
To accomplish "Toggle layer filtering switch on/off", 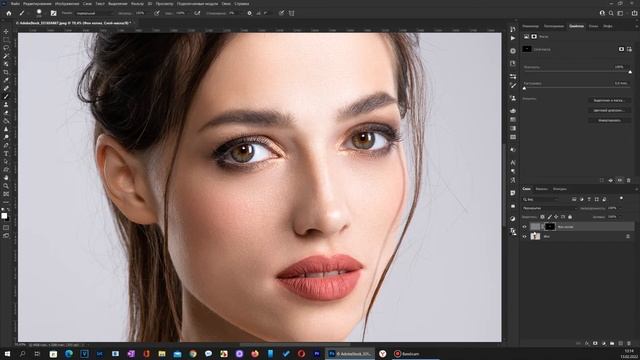I will (x=621, y=198).
